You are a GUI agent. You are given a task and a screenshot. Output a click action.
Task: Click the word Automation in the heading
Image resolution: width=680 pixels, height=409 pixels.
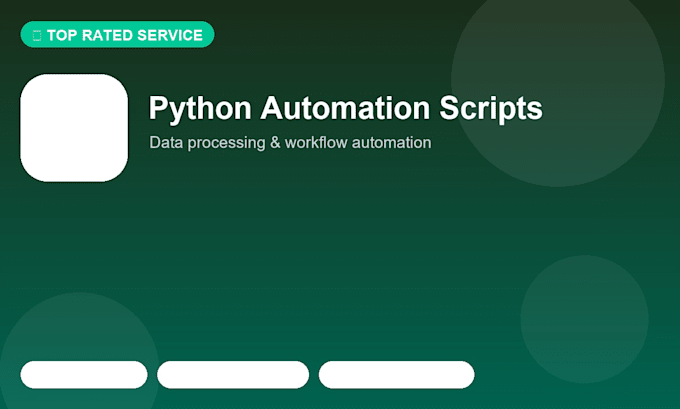tap(345, 108)
